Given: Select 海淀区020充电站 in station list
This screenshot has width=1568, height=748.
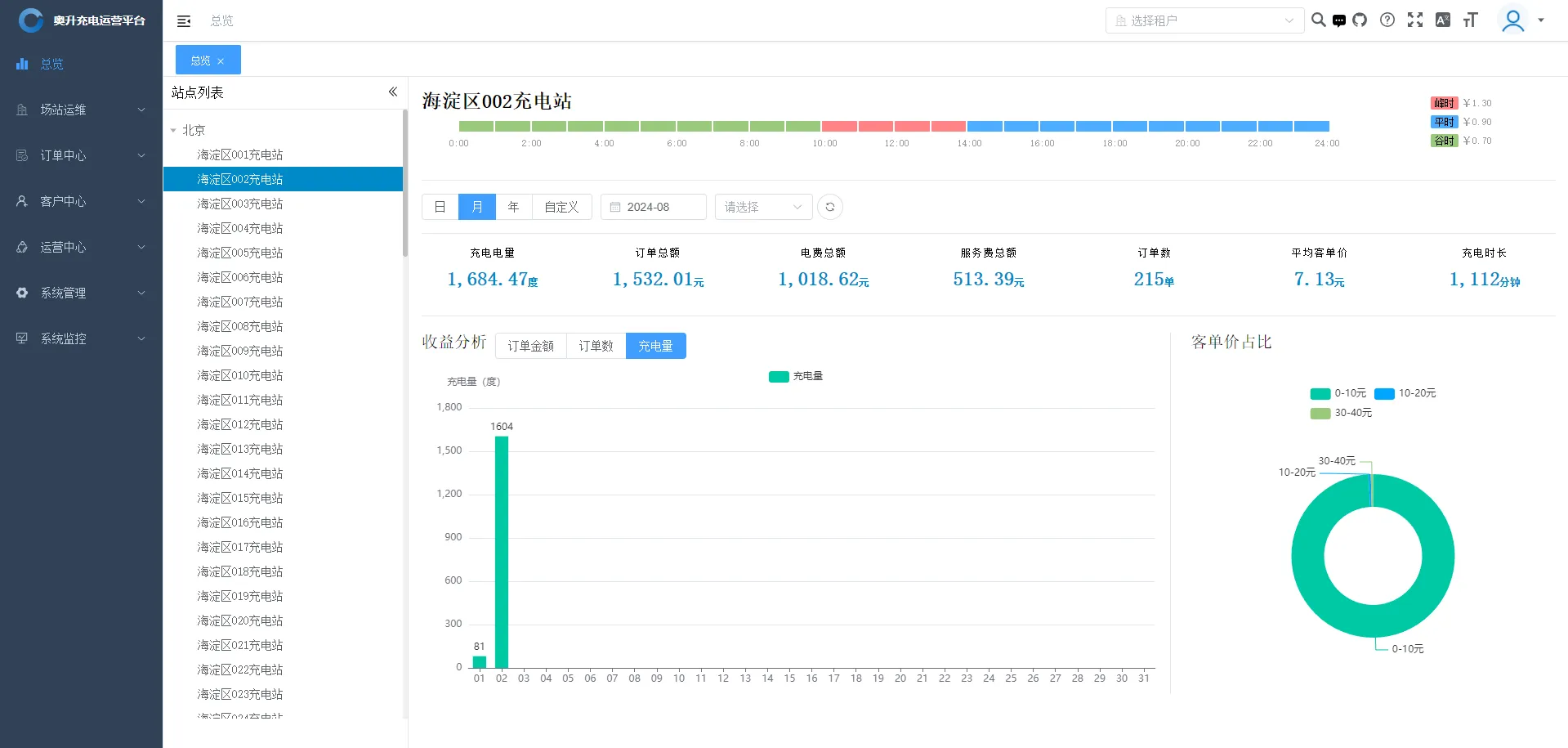Looking at the screenshot, I should (283, 620).
